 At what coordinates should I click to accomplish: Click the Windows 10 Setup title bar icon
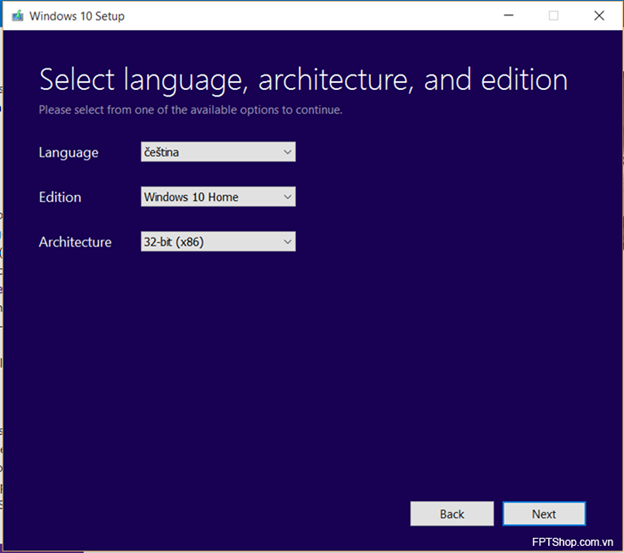click(x=18, y=16)
